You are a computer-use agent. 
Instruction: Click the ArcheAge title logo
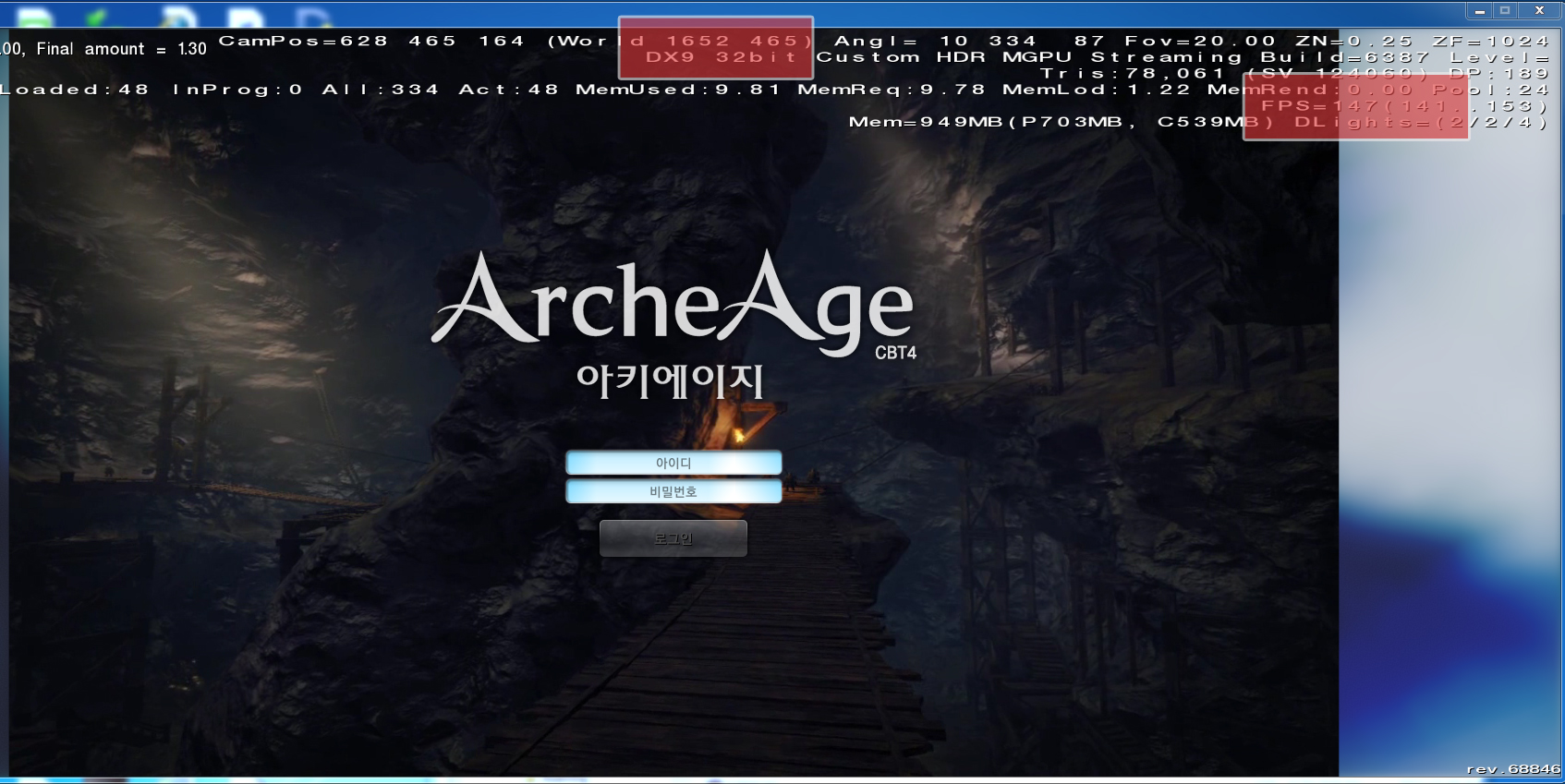tap(672, 302)
